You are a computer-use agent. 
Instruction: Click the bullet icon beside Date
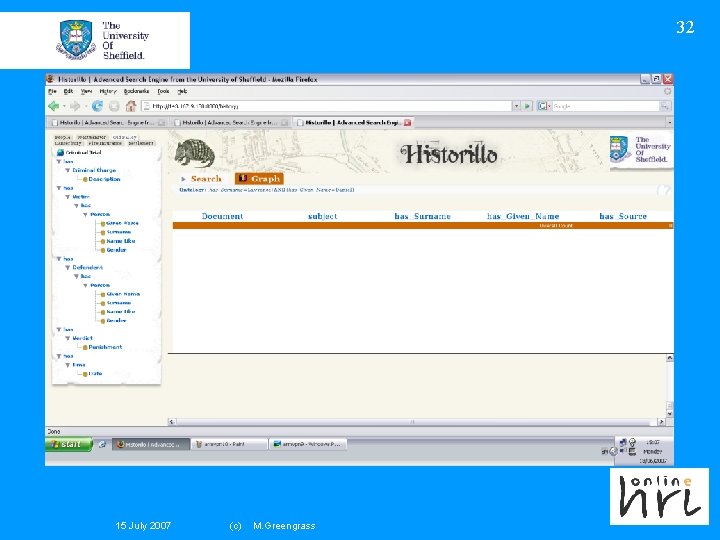point(85,374)
